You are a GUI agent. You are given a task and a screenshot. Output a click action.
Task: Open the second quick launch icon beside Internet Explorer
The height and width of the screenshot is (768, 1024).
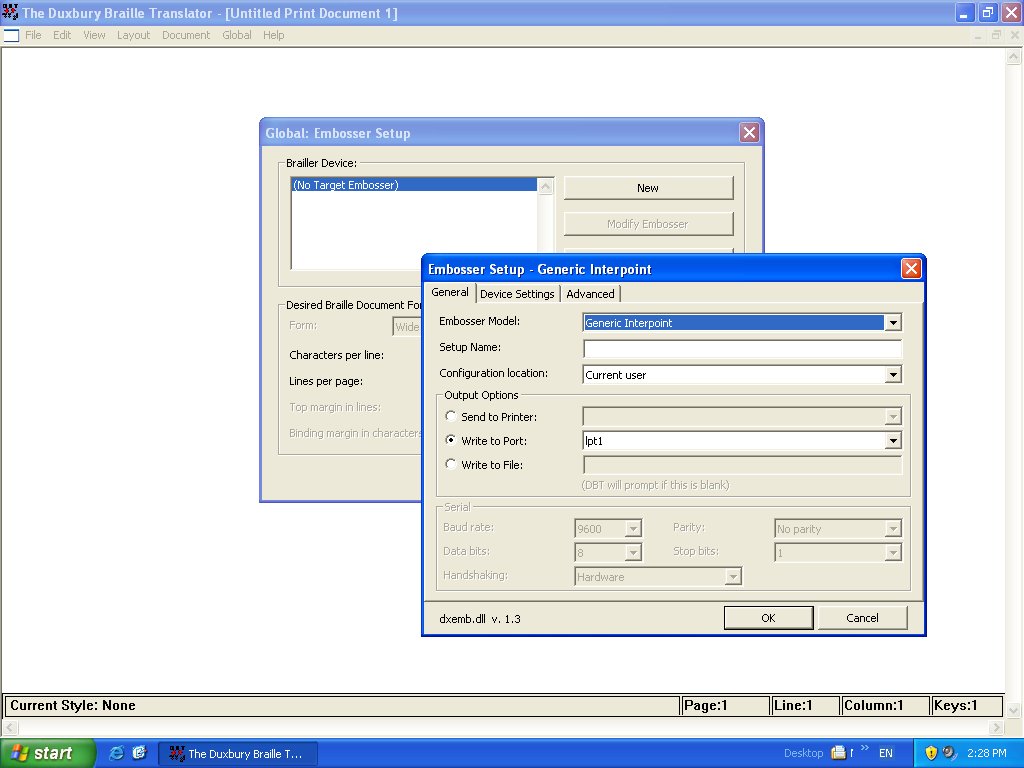point(140,753)
